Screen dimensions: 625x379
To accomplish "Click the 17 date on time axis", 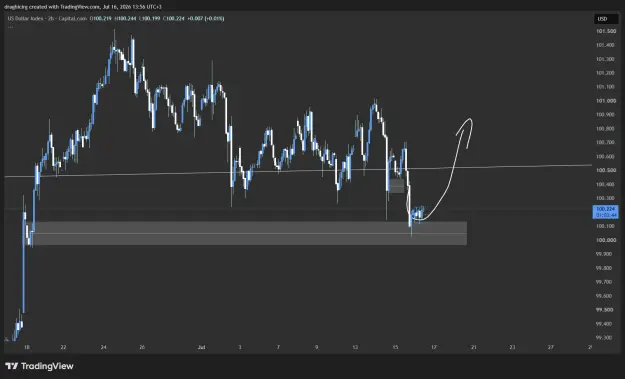I will (434, 347).
